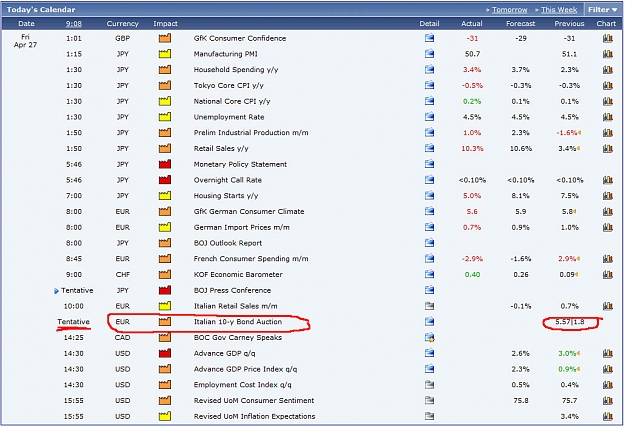Screen dimensions: 625x426
Task: Open detail icon for Monetary Policy Statement
Action: pyautogui.click(x=429, y=164)
